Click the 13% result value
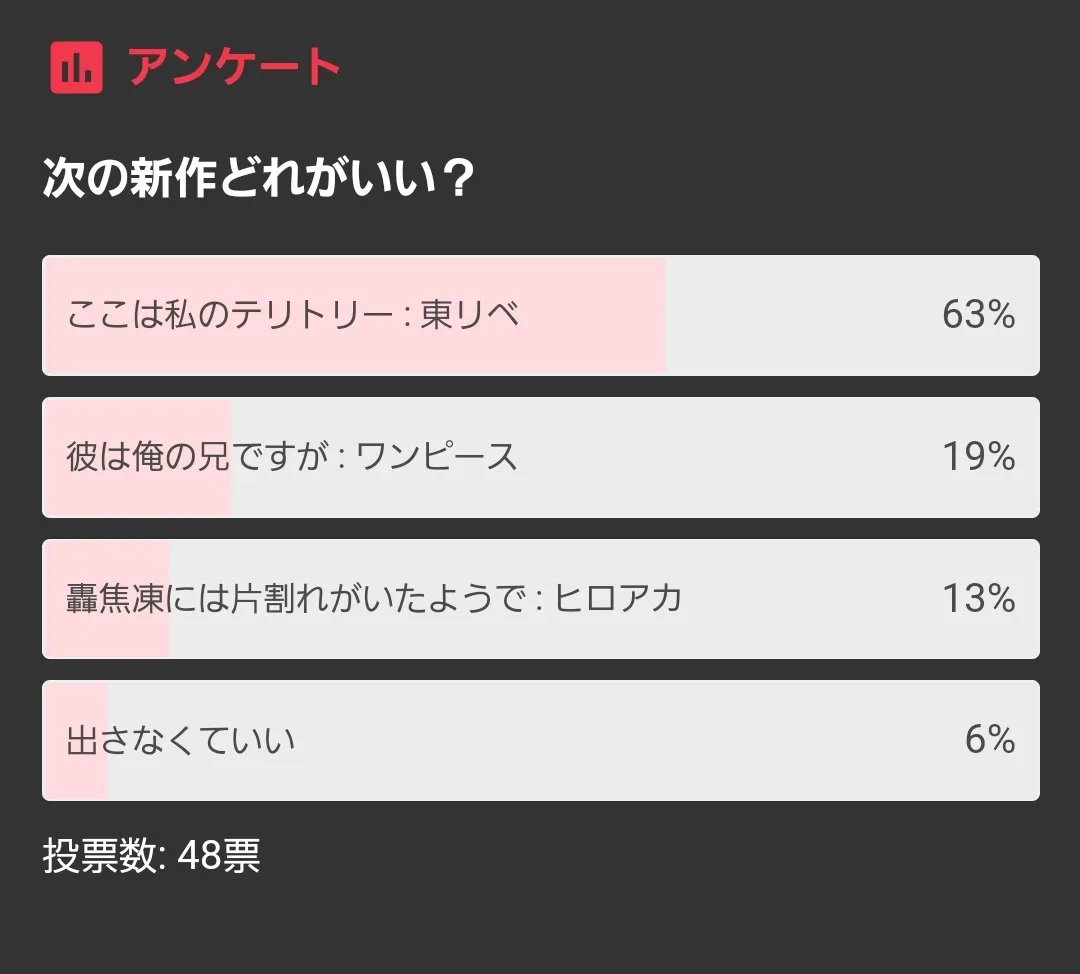1080x974 pixels. tap(978, 599)
